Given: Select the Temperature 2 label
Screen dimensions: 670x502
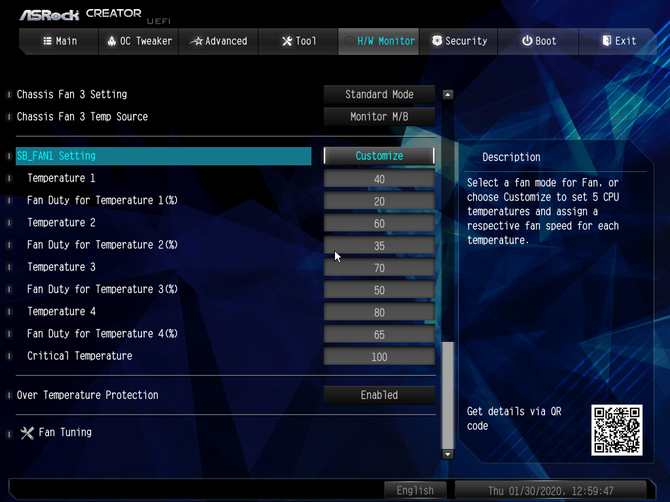Looking at the screenshot, I should [x=61, y=223].
